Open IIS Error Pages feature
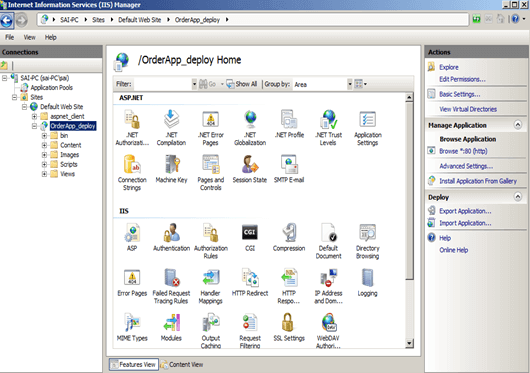The height and width of the screenshot is (373, 530). [x=132, y=282]
